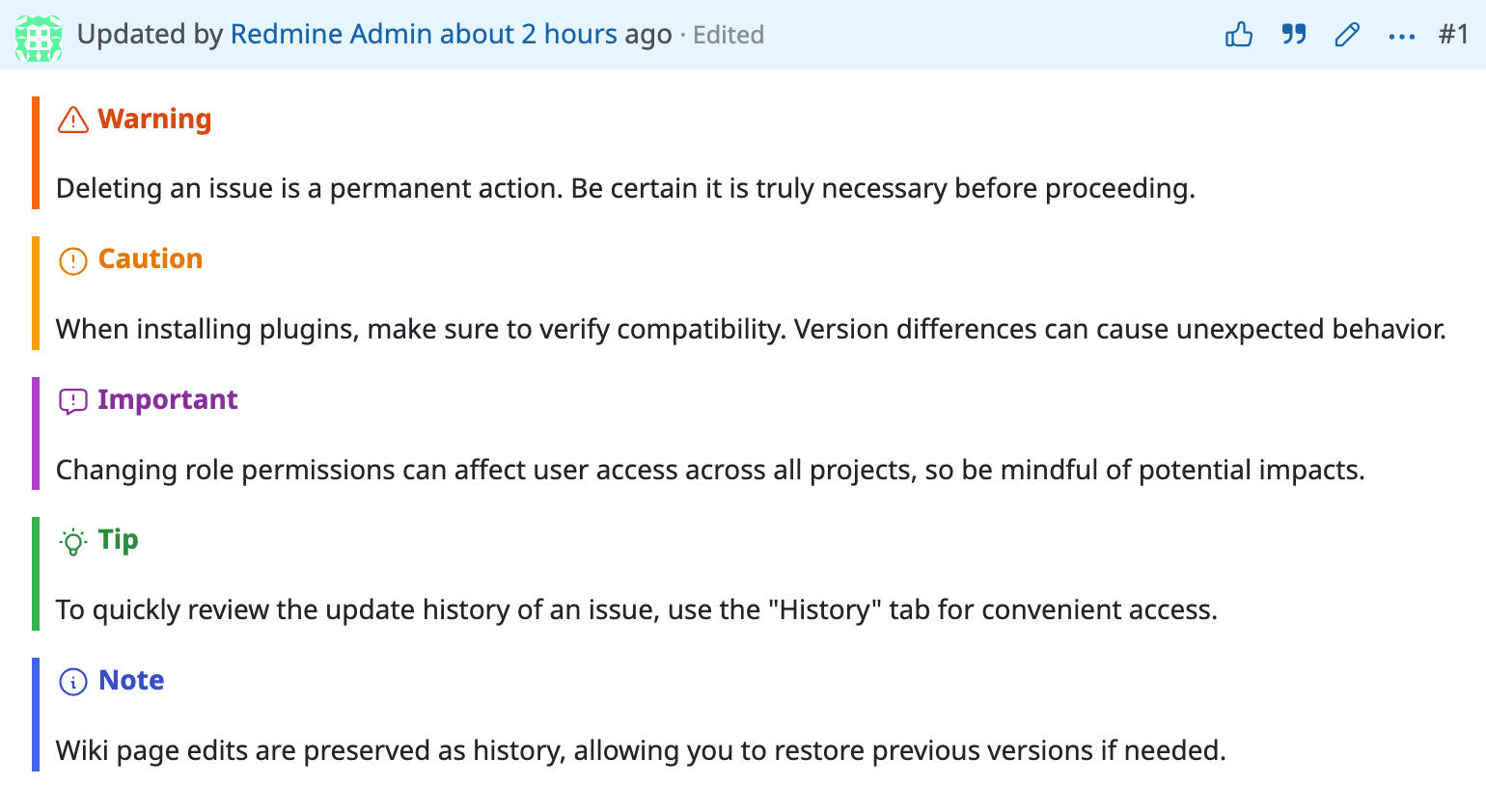Click the pencil edit icon

coord(1347,36)
